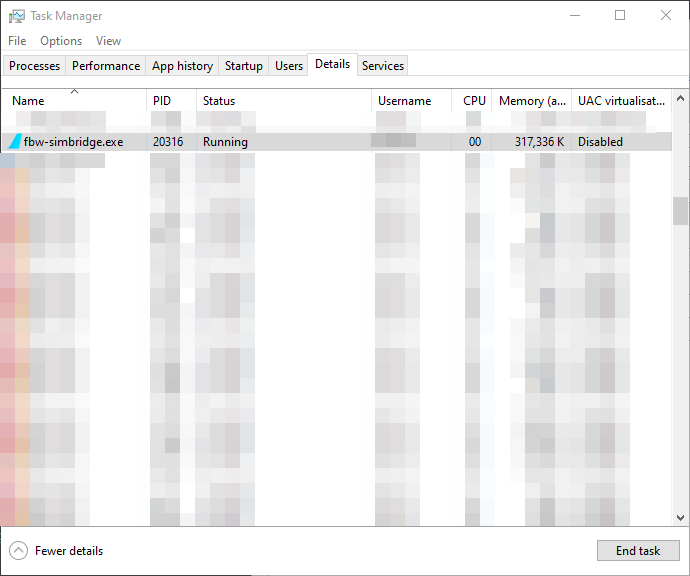The height and width of the screenshot is (576, 690).
Task: Collapse view with Fewer details arrow icon
Action: (18, 551)
